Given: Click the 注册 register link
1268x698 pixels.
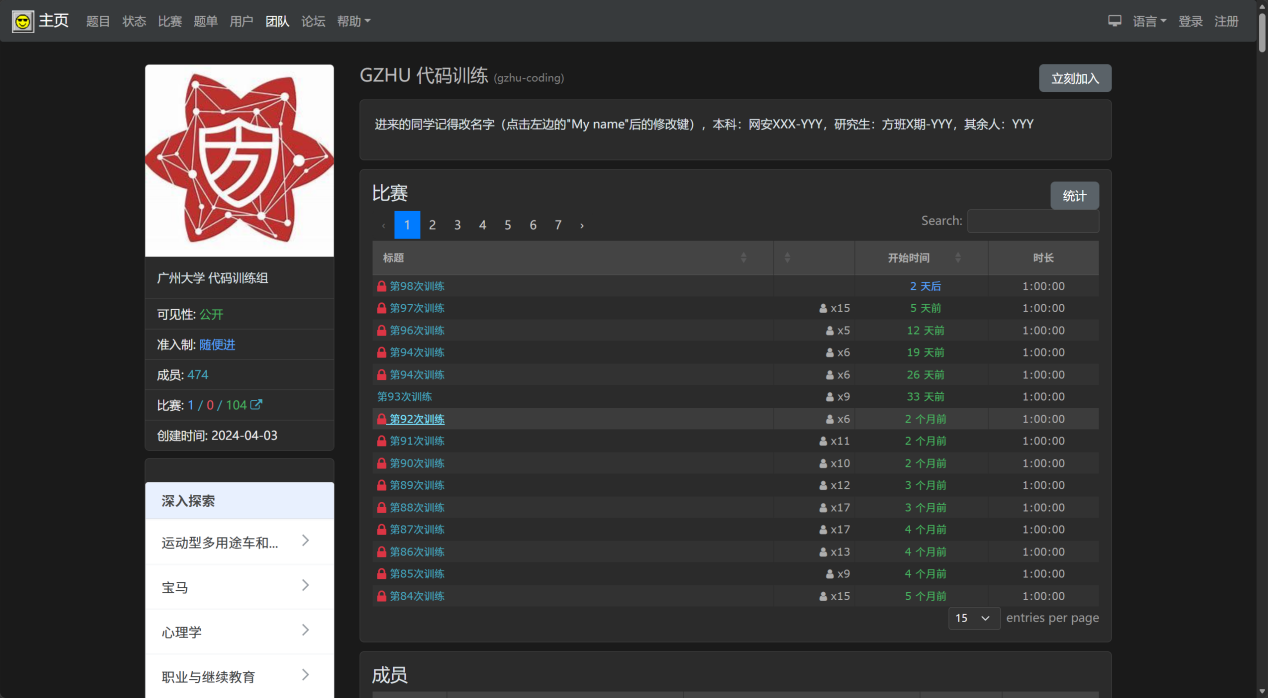Looking at the screenshot, I should (x=1226, y=21).
